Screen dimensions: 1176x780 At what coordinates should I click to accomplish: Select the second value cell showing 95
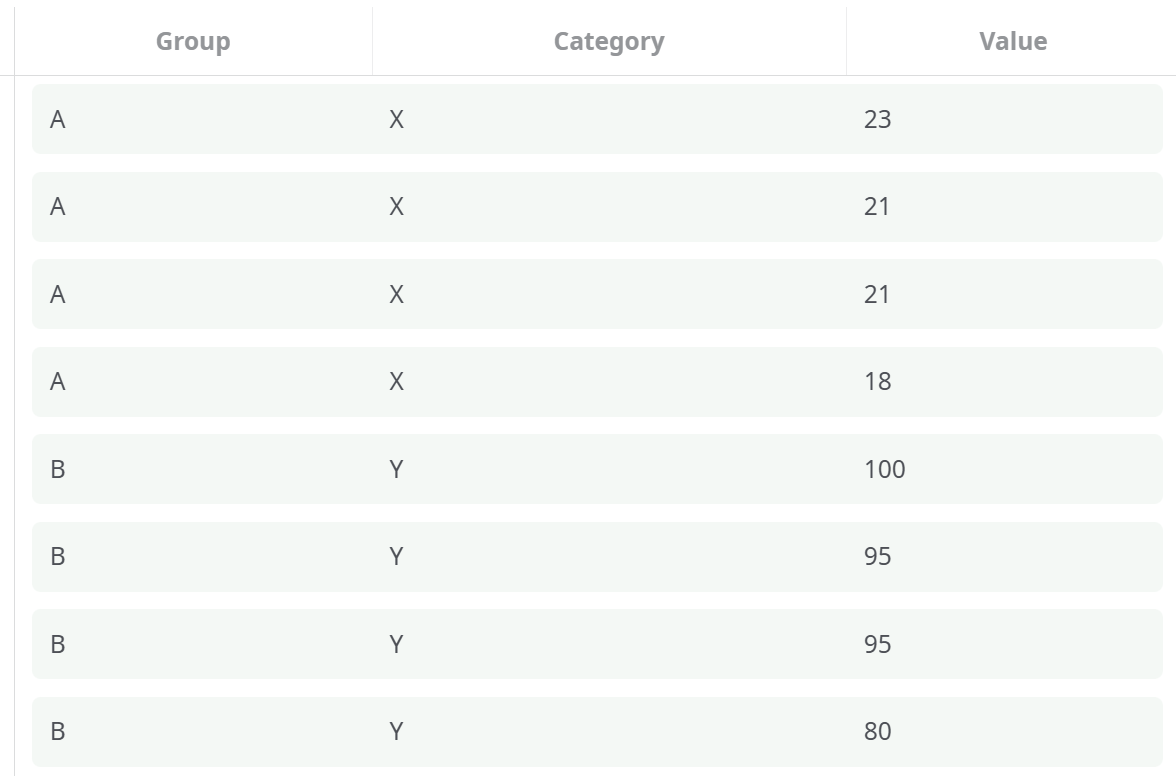click(x=877, y=644)
